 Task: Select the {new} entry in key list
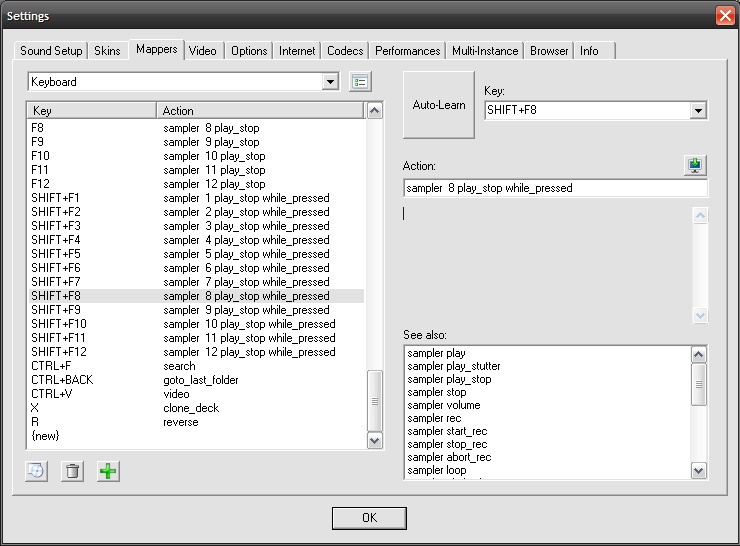(x=45, y=436)
